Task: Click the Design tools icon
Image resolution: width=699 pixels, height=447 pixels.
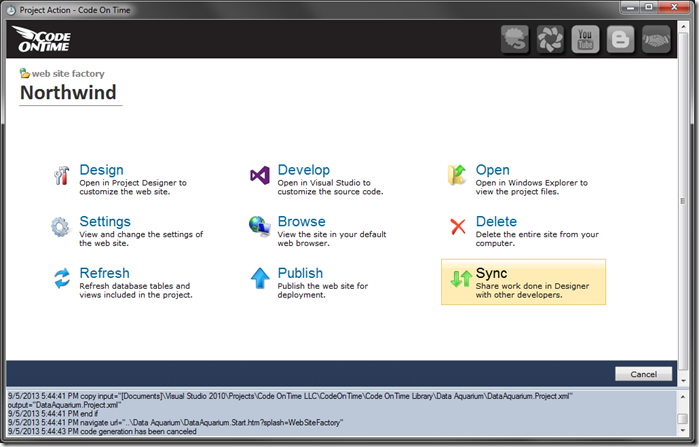Action: [x=62, y=176]
